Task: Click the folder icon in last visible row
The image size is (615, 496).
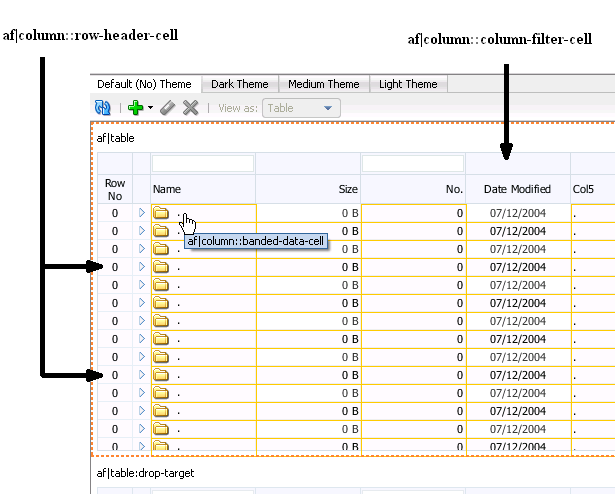Action: coord(161,446)
